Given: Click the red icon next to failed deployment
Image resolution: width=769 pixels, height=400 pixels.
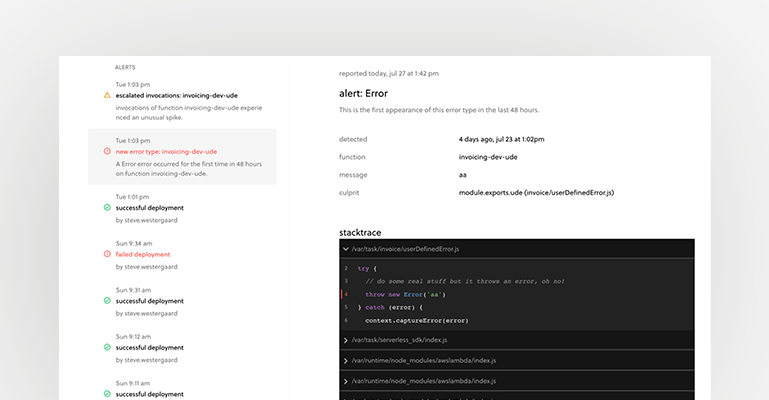Looking at the screenshot, I should point(107,254).
